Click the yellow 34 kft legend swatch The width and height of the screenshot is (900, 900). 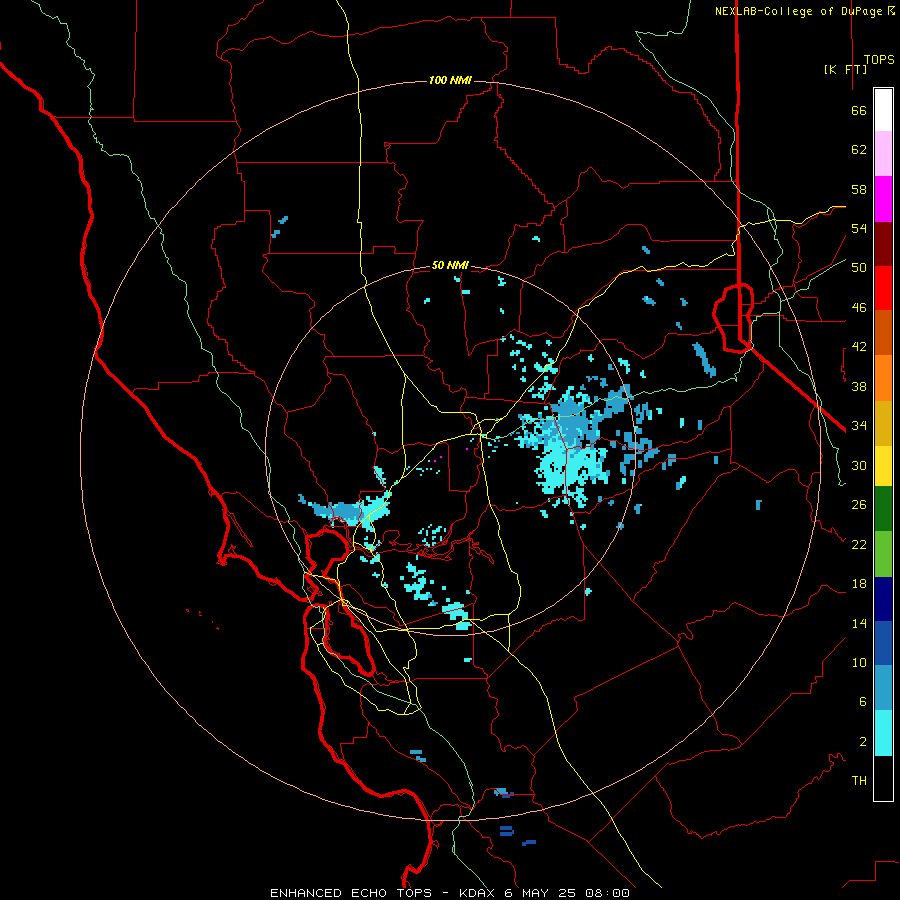click(x=883, y=466)
